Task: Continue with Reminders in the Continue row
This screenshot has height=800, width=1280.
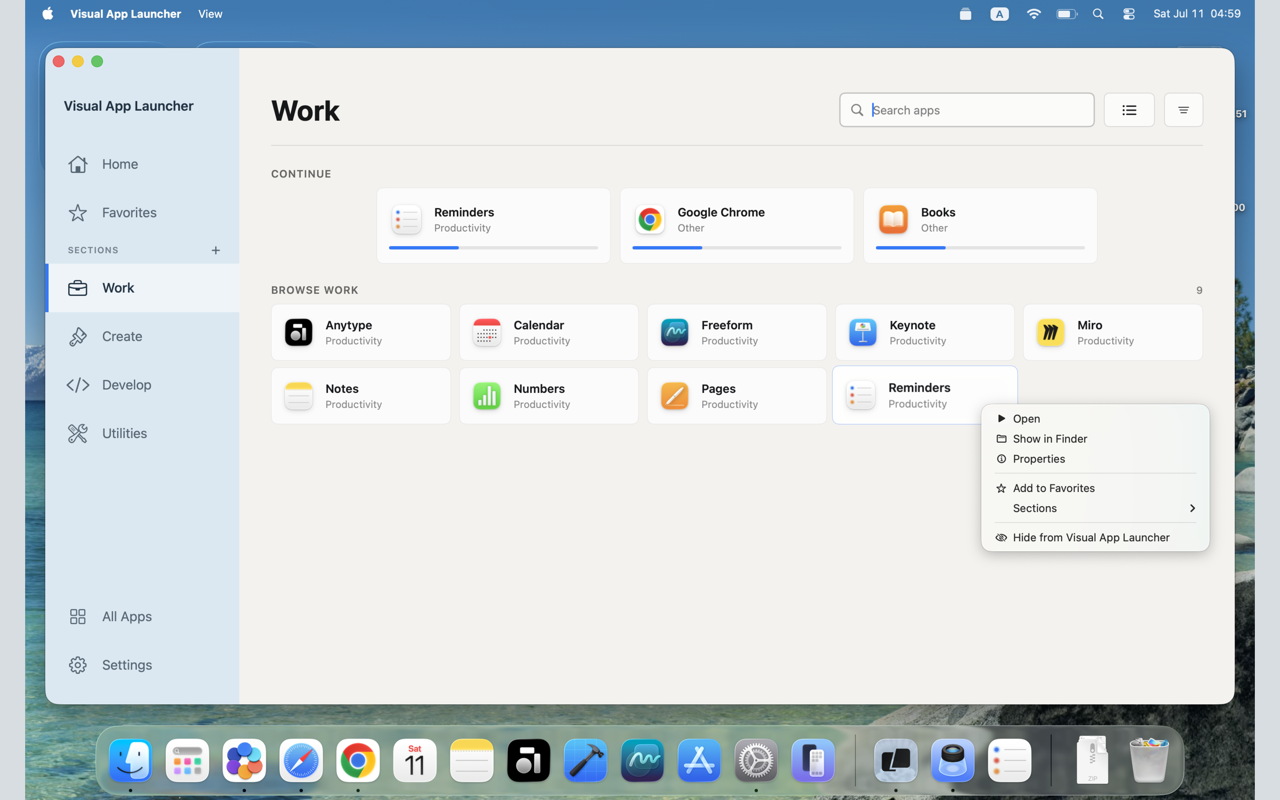Action: click(x=494, y=226)
